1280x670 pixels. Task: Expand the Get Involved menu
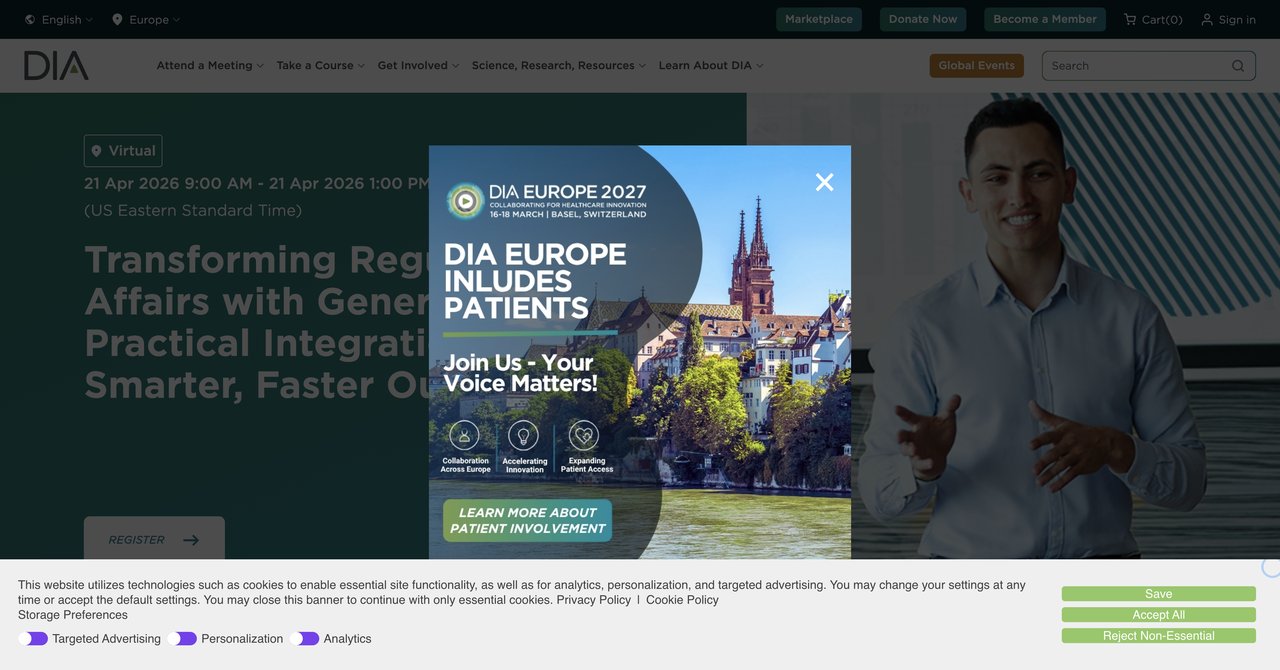tap(418, 66)
